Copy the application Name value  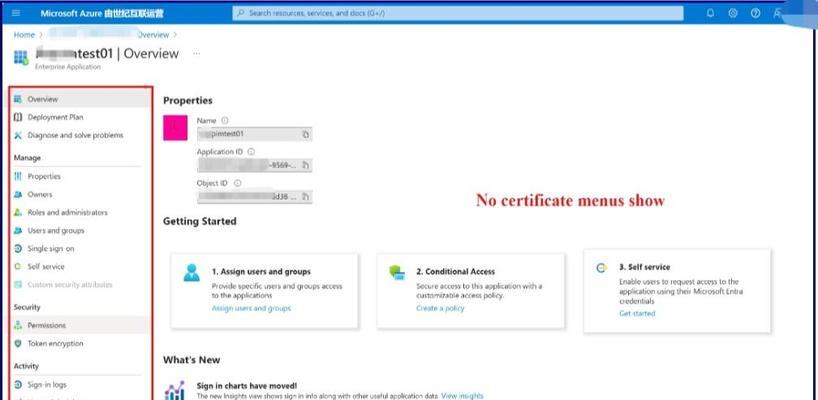pyautogui.click(x=306, y=134)
